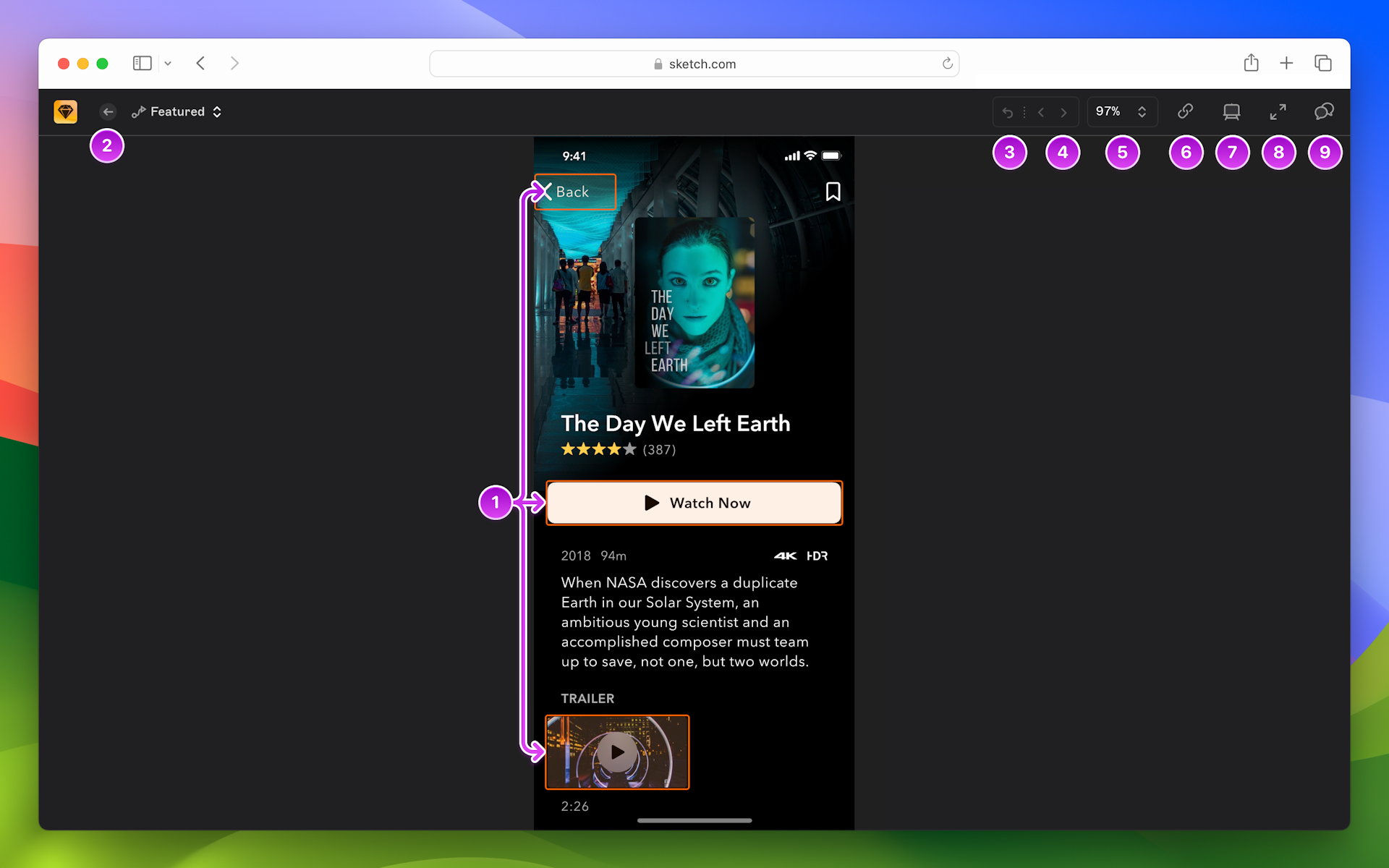Open the zoom level stepper
Screen dimensions: 1389x868
pos(1142,111)
